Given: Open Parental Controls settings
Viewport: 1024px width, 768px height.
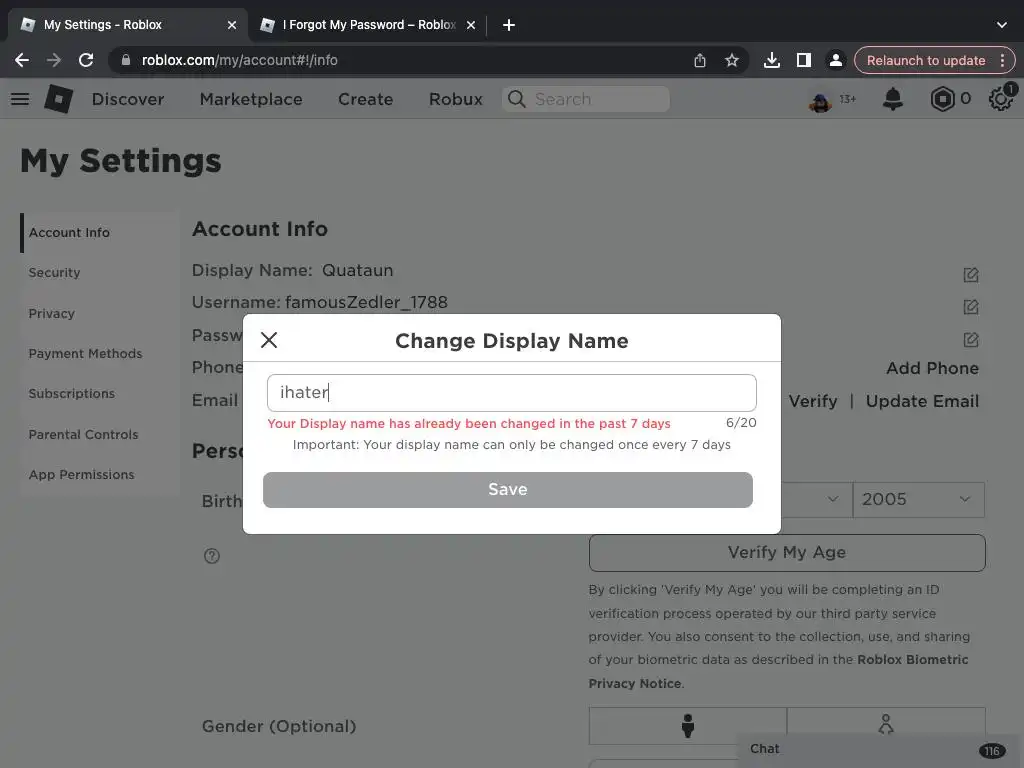Looking at the screenshot, I should 83,434.
